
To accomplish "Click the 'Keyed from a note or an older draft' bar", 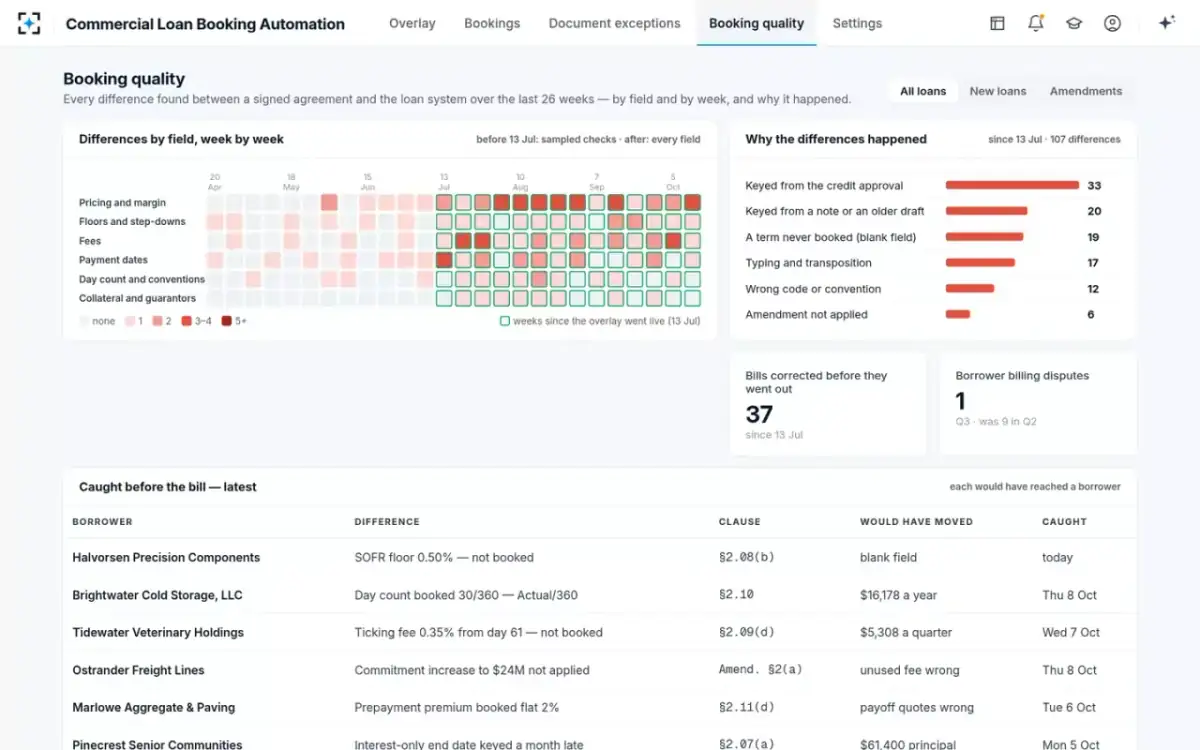I will (x=987, y=211).
